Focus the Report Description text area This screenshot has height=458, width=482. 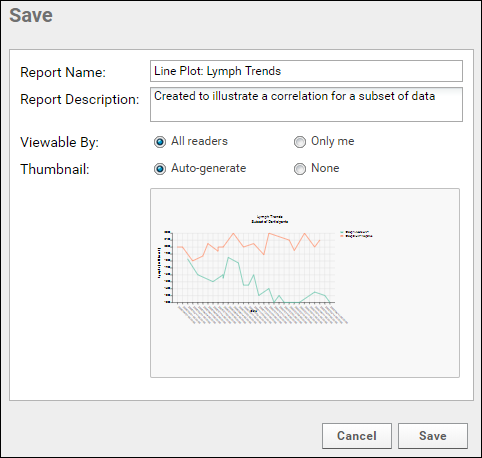coord(306,104)
